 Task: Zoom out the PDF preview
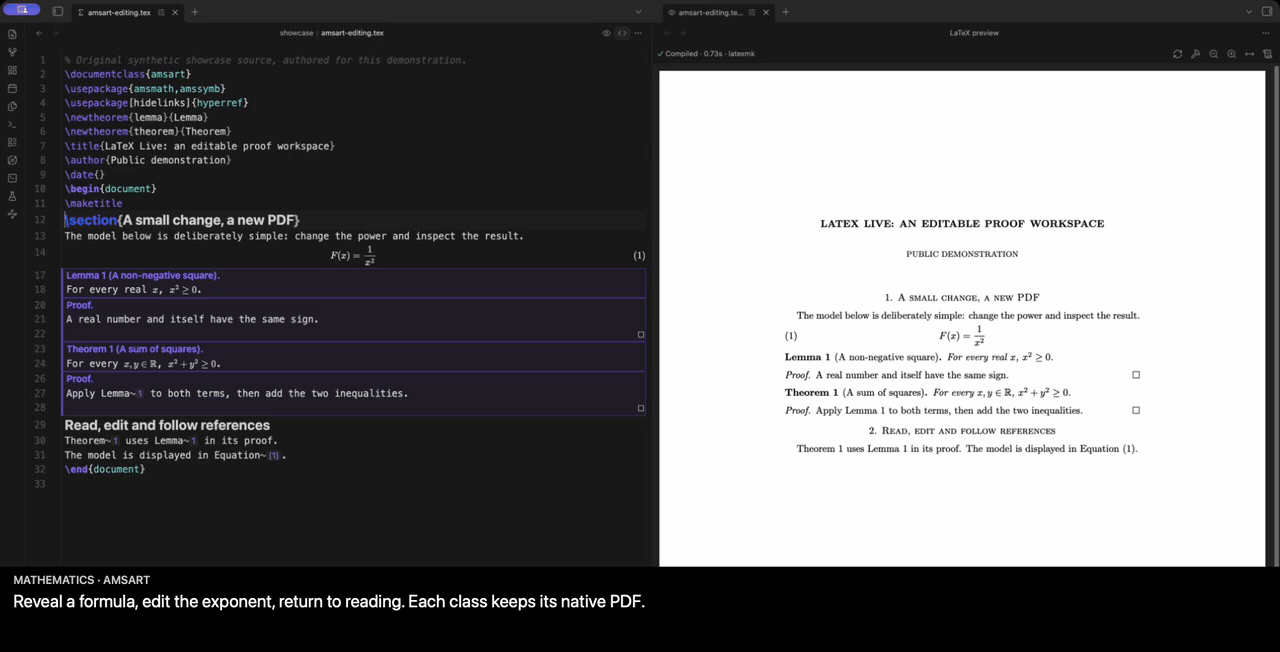click(x=1214, y=54)
